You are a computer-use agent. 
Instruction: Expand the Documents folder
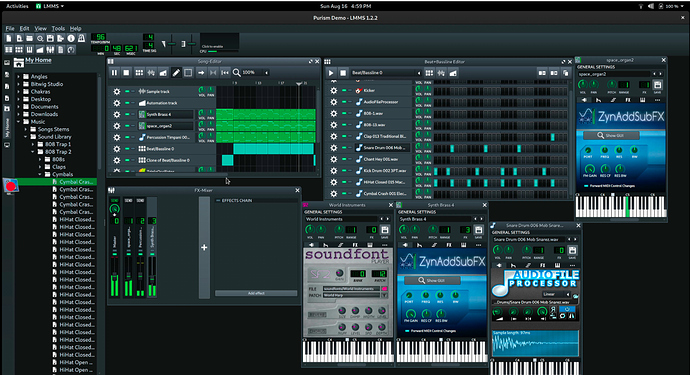tap(18, 107)
